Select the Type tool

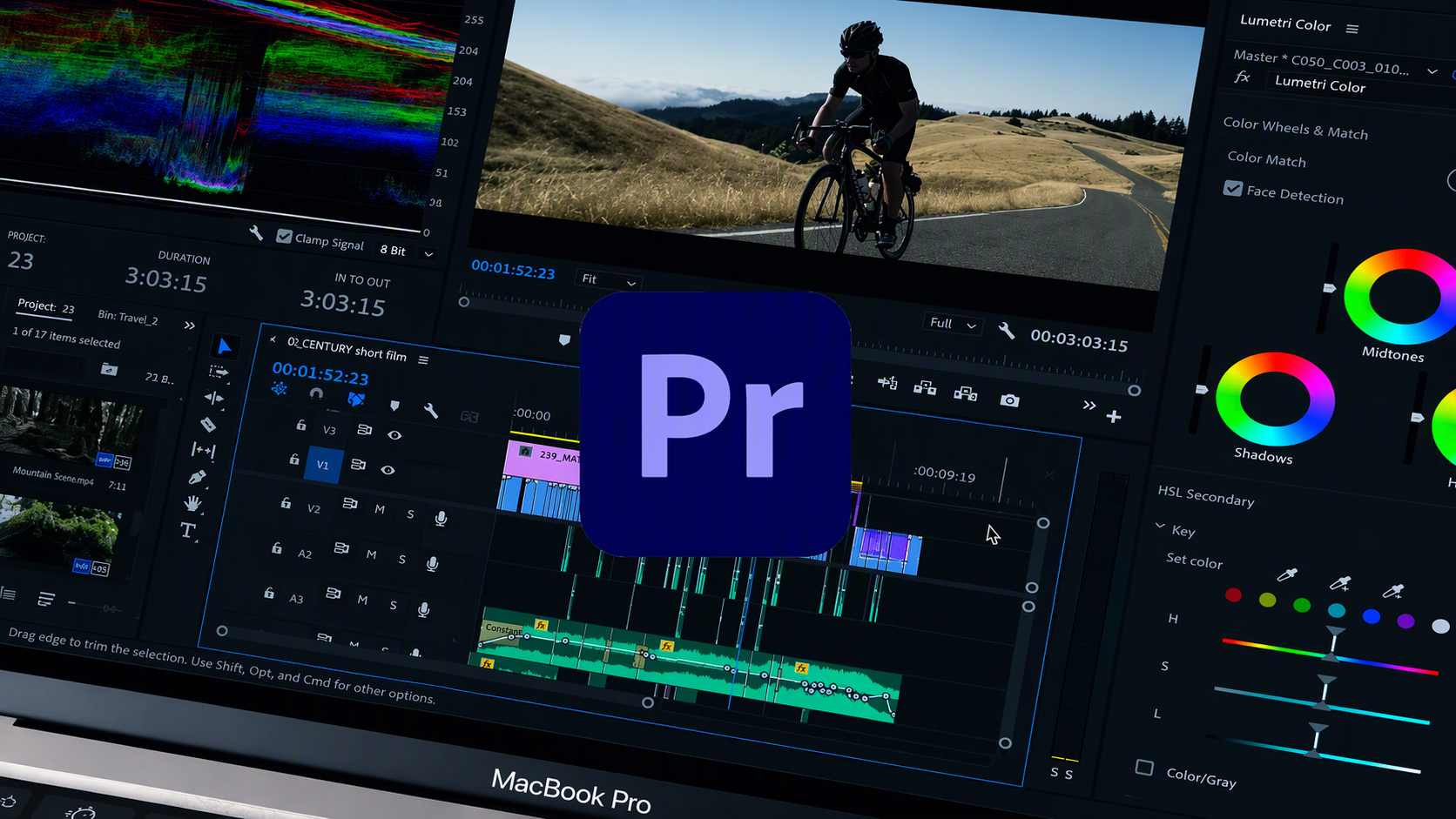click(187, 530)
